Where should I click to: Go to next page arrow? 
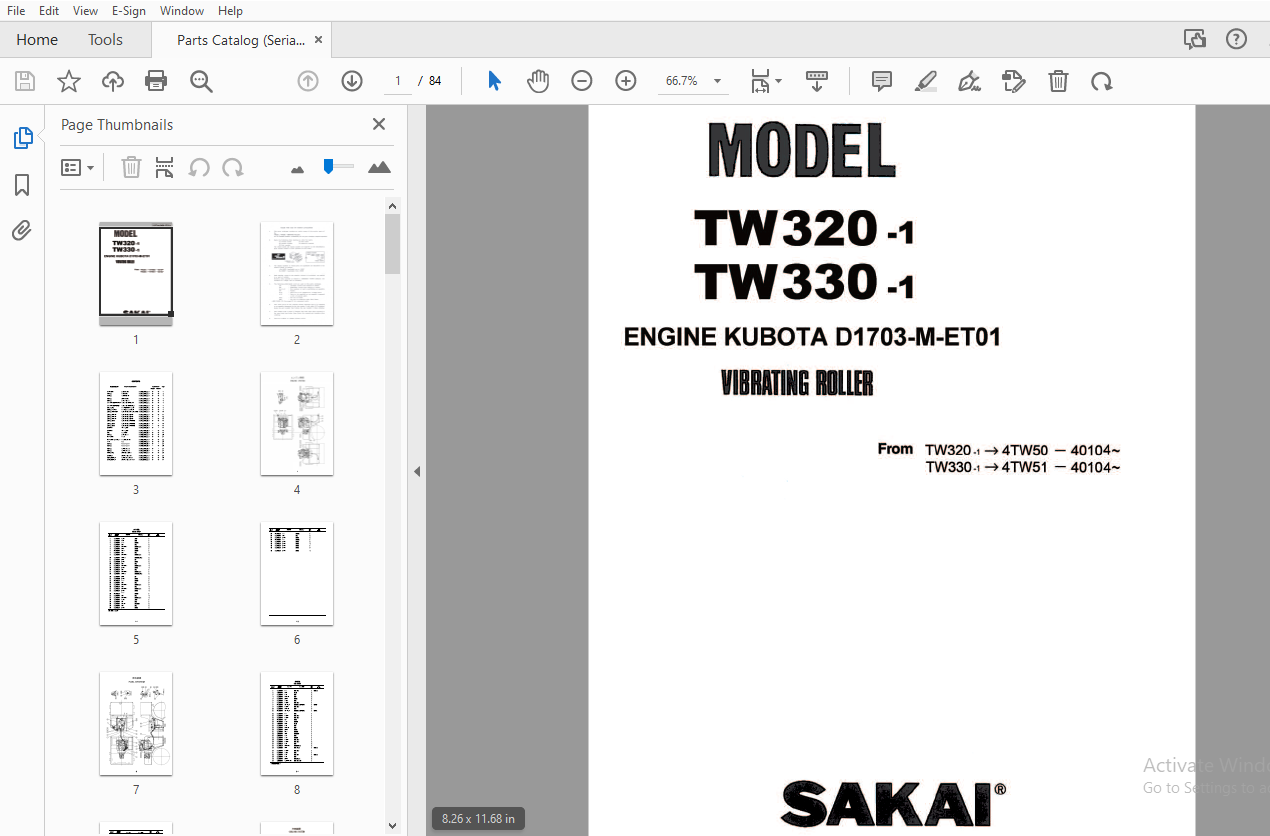click(x=352, y=81)
